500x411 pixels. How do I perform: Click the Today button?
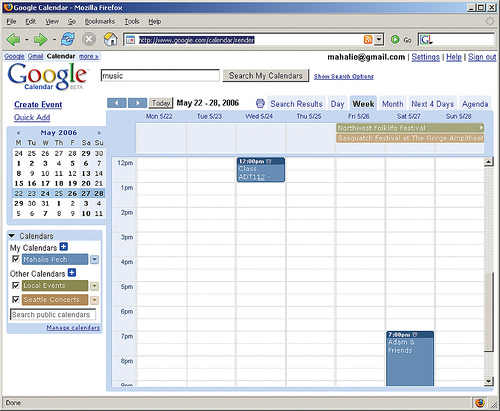coord(161,103)
